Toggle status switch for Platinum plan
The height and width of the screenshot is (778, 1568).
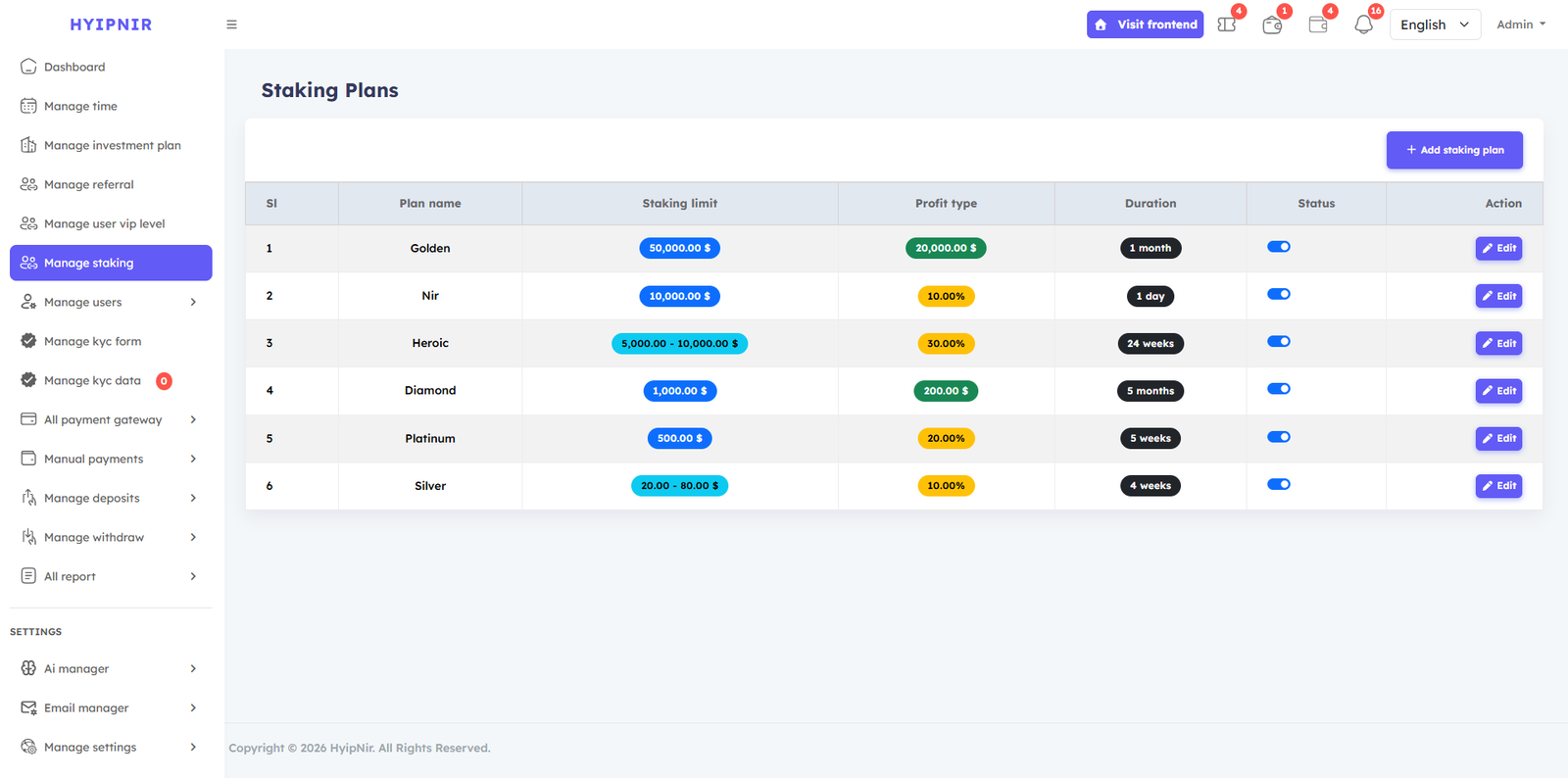coord(1278,437)
